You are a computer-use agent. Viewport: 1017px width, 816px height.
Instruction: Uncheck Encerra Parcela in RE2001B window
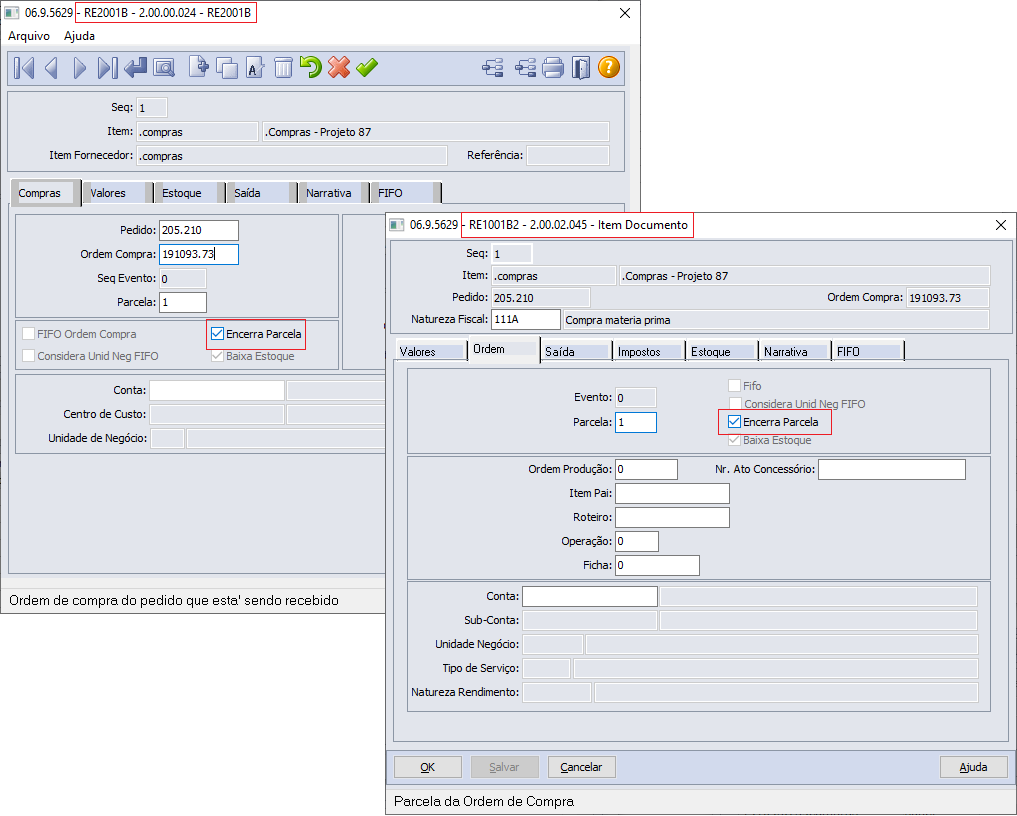[x=217, y=334]
